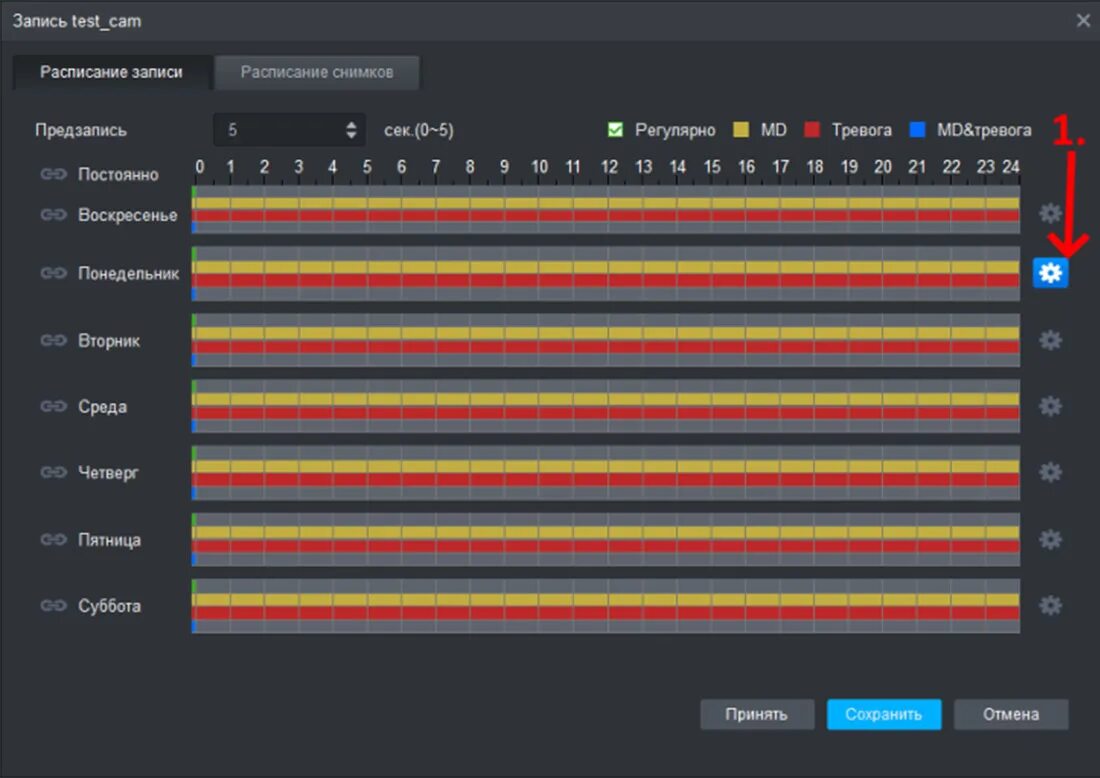Open settings gear for Пятница row

point(1050,539)
